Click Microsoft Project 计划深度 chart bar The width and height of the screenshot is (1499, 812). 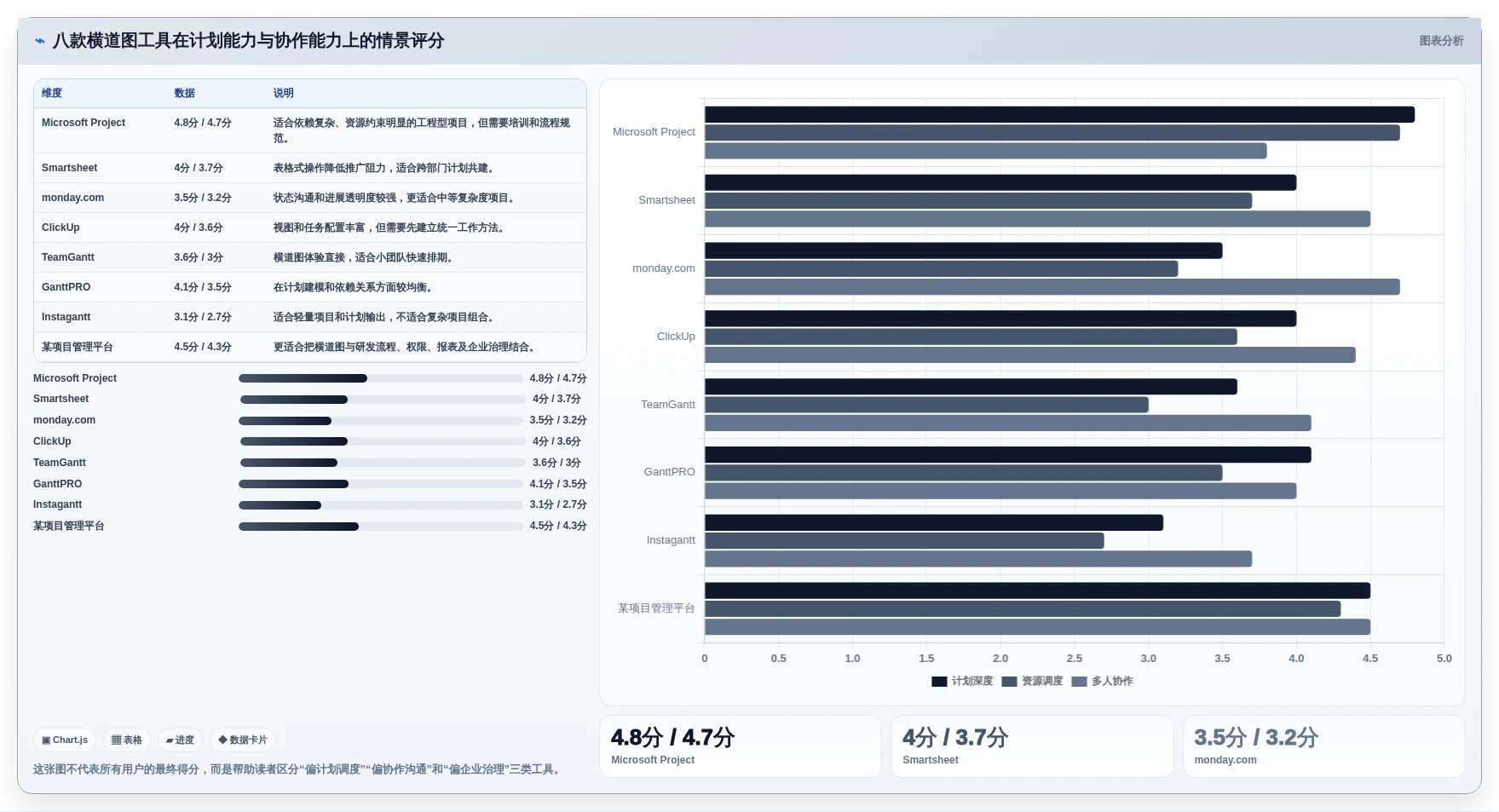[1059, 114]
